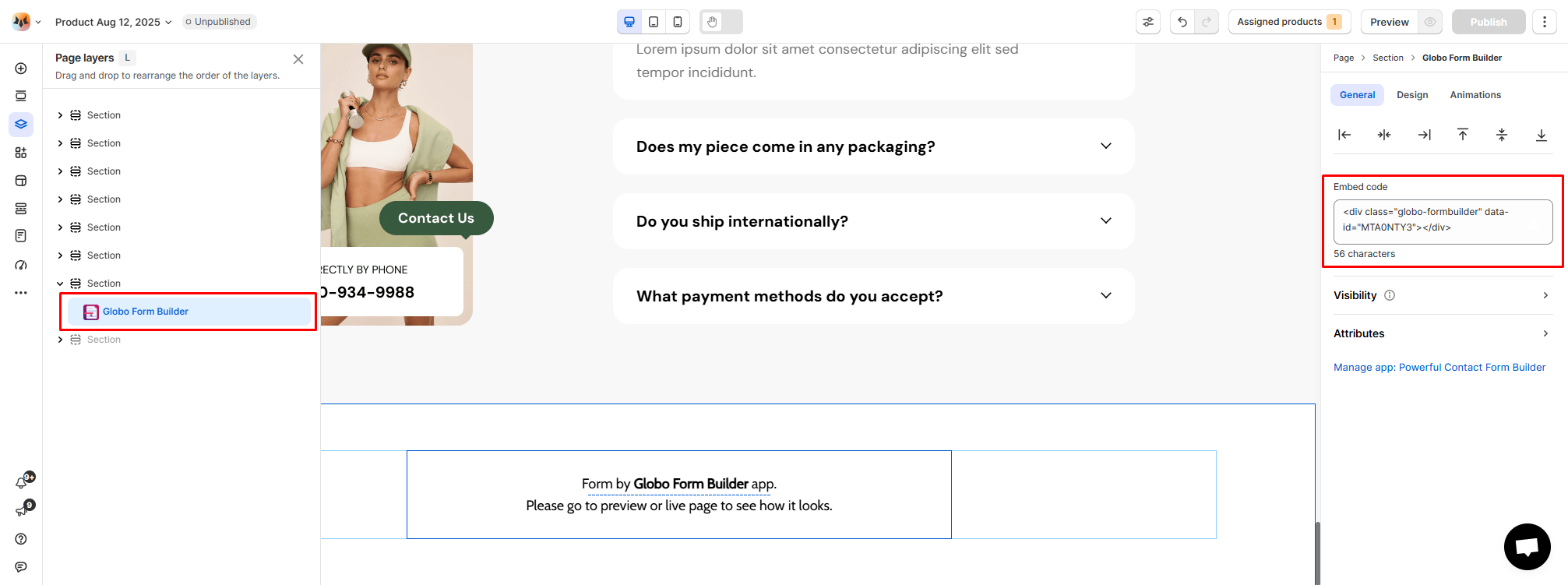Open the Animations tab
1568x585 pixels.
click(x=1475, y=95)
